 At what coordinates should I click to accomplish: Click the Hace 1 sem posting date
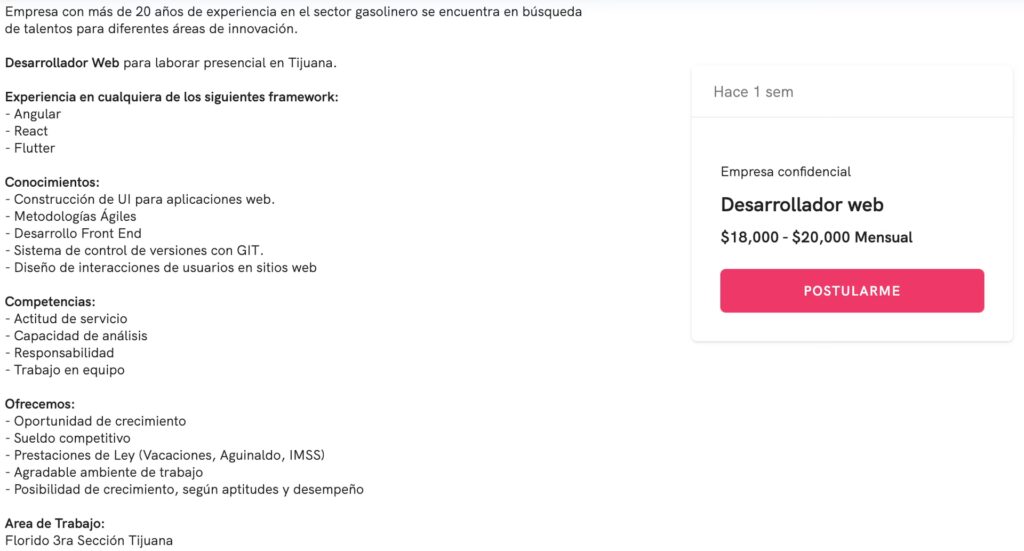[753, 92]
